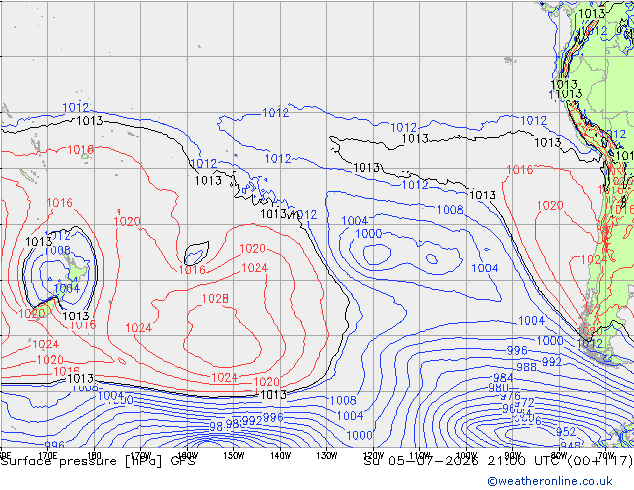Click the "140W" longitude label

280,456
